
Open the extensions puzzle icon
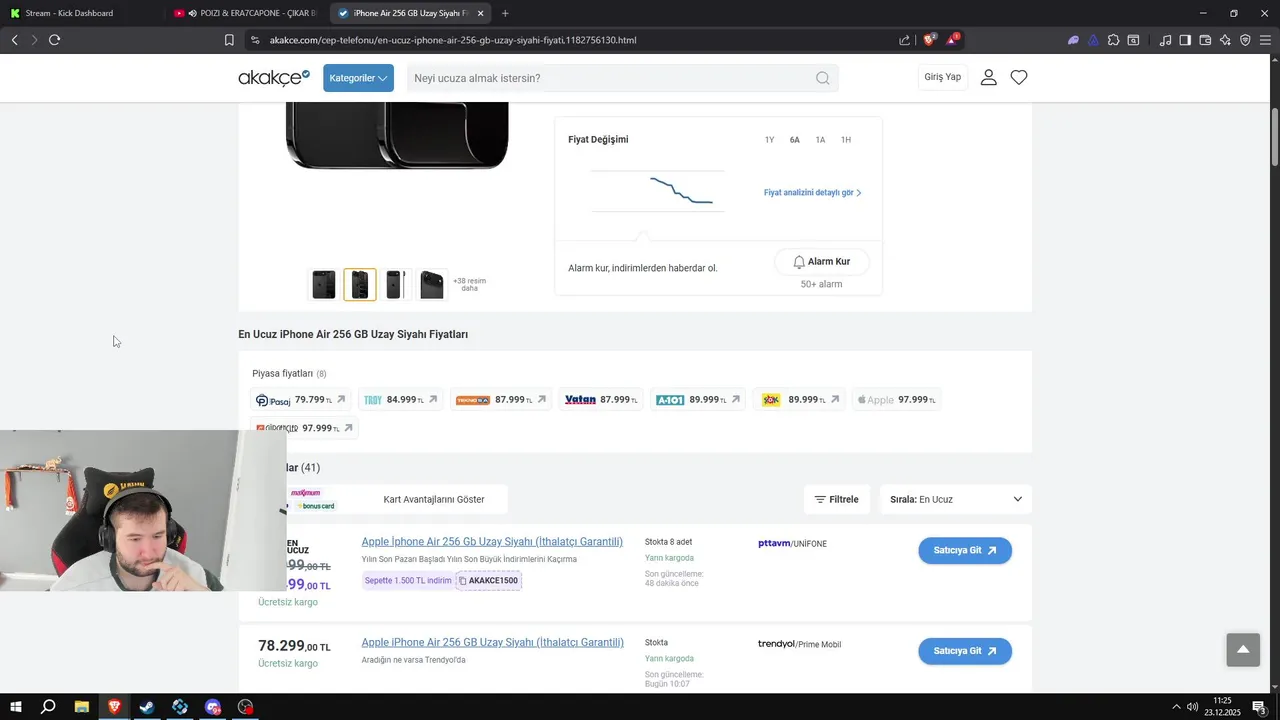[1113, 40]
